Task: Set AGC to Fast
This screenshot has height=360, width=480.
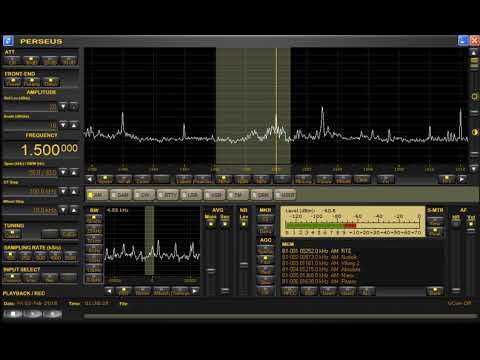Action: pos(265,260)
